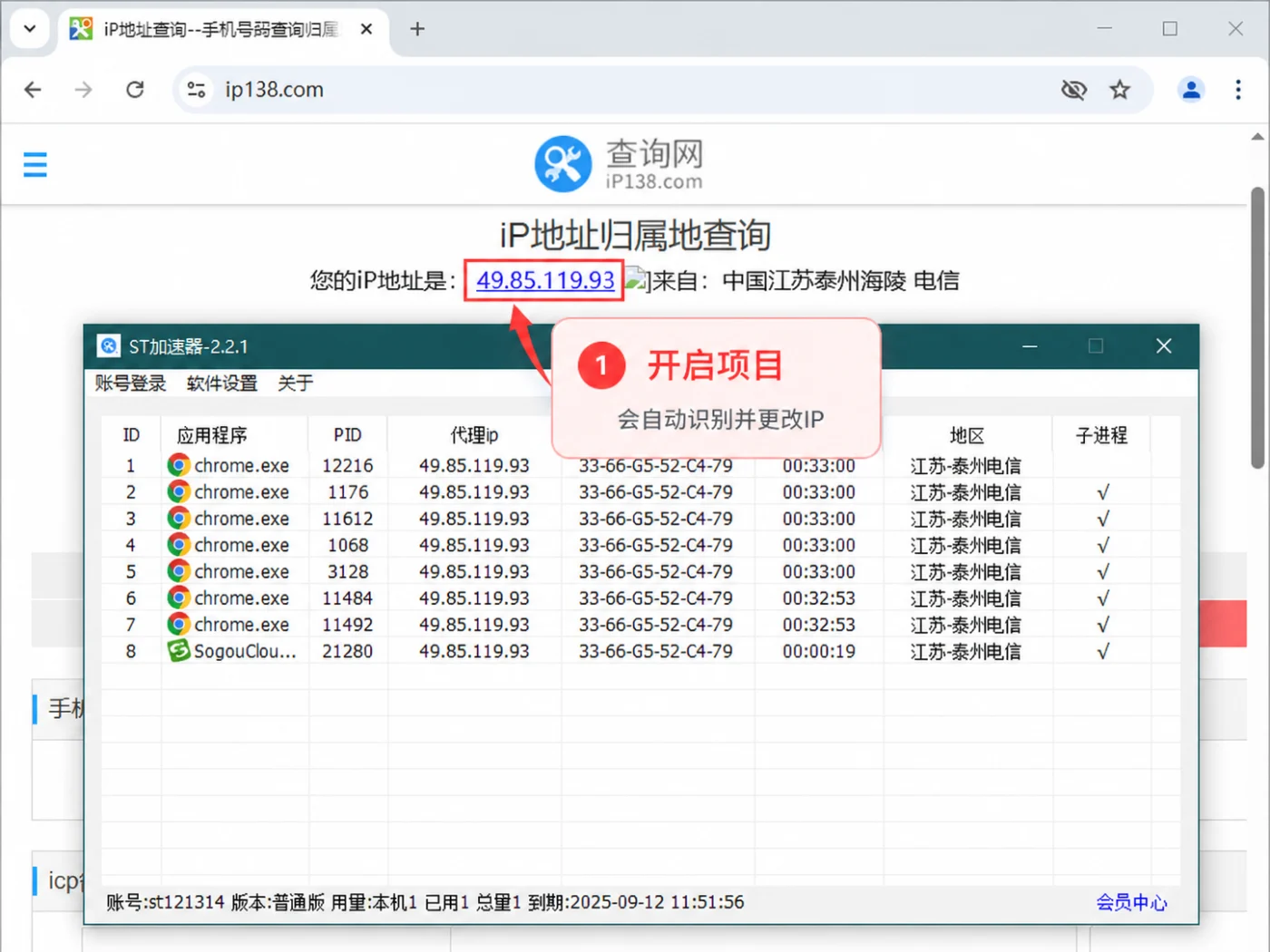Select the SogouClou... row
The height and width of the screenshot is (952, 1270).
tap(640, 651)
